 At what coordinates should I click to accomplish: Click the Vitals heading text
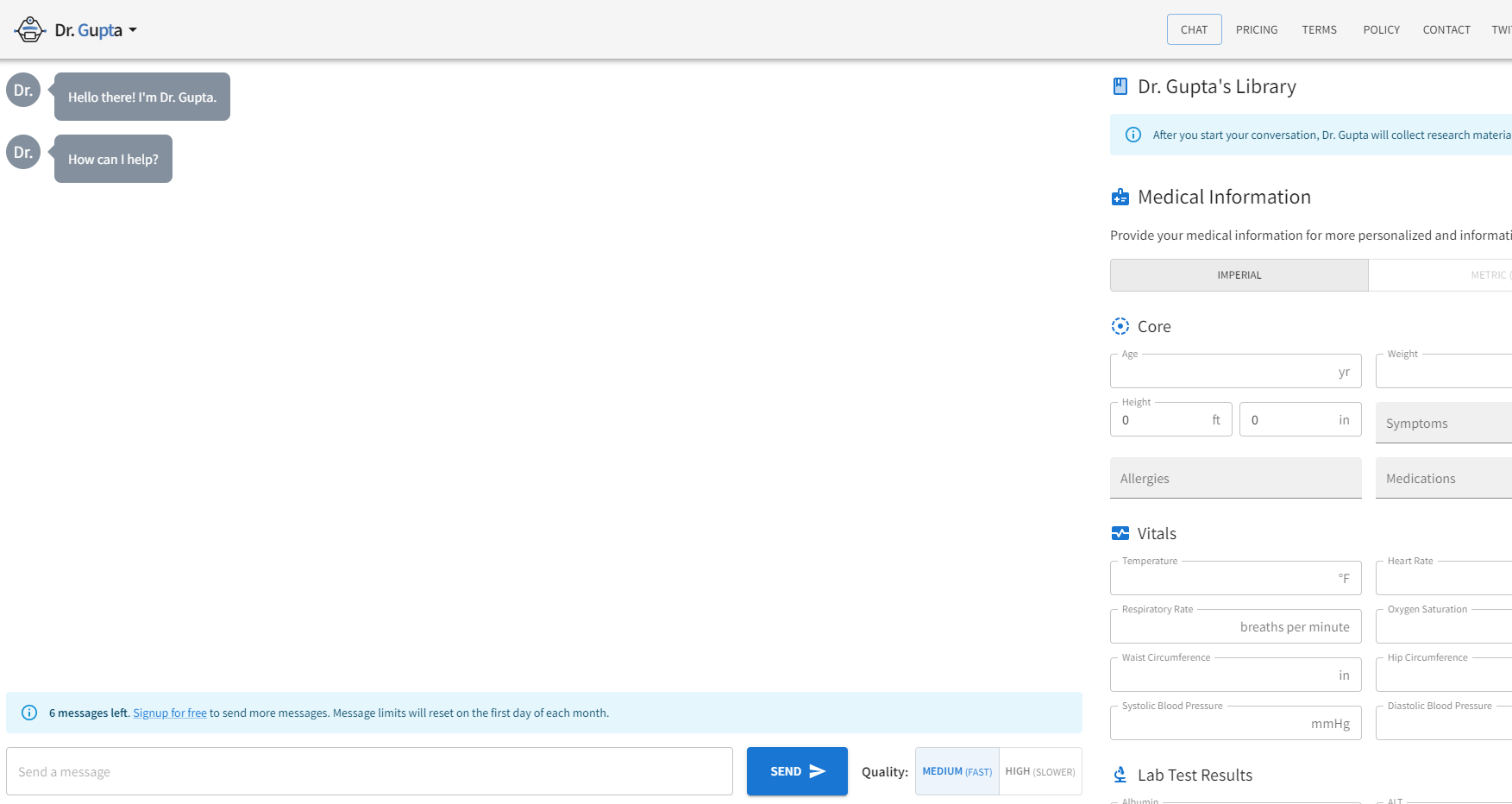(1157, 533)
